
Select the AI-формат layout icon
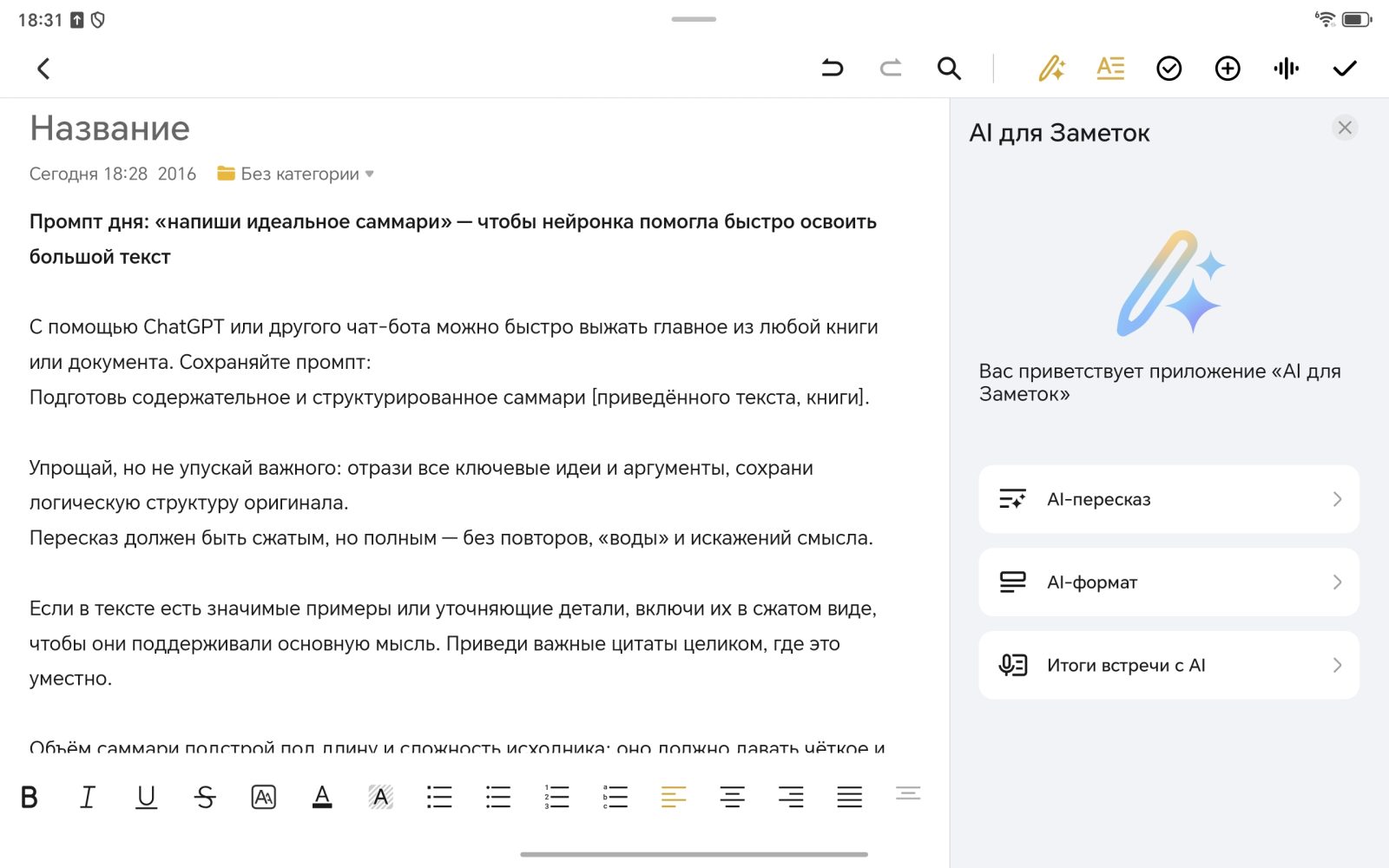pyautogui.click(x=1012, y=582)
